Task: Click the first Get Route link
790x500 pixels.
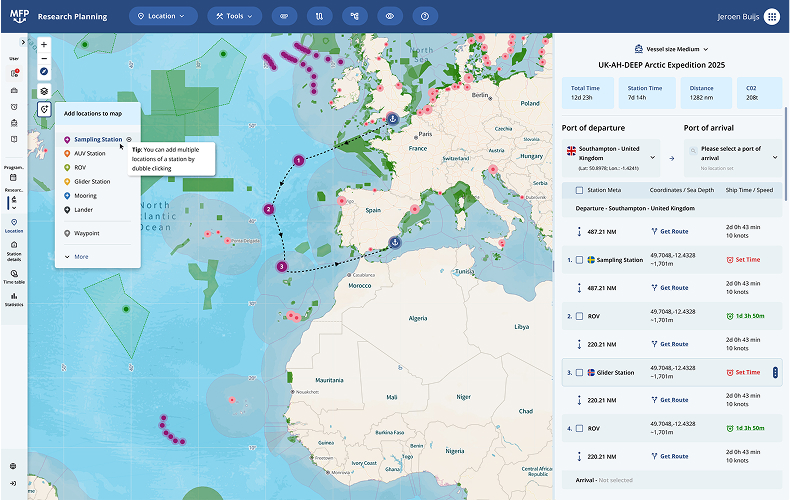Action: 669,231
